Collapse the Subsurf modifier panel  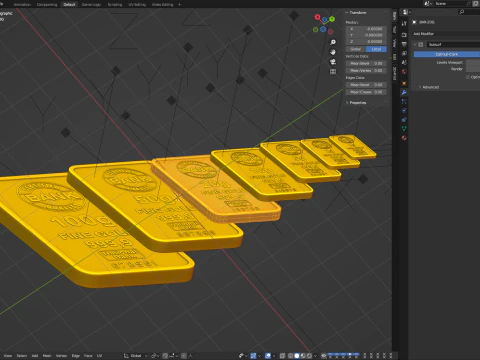coord(415,44)
